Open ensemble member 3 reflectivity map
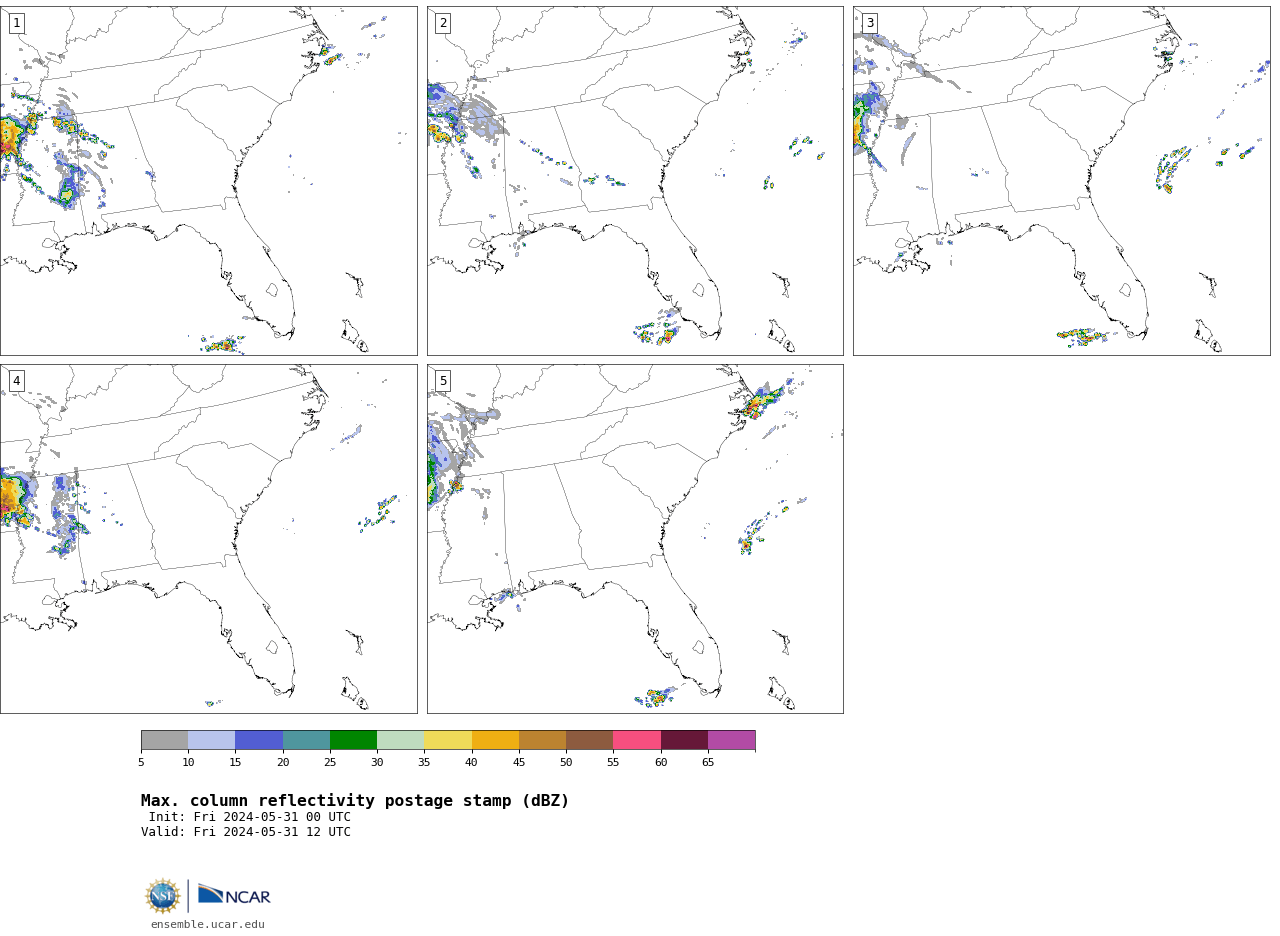Image resolution: width=1280 pixels, height=936 pixels. click(x=1061, y=181)
